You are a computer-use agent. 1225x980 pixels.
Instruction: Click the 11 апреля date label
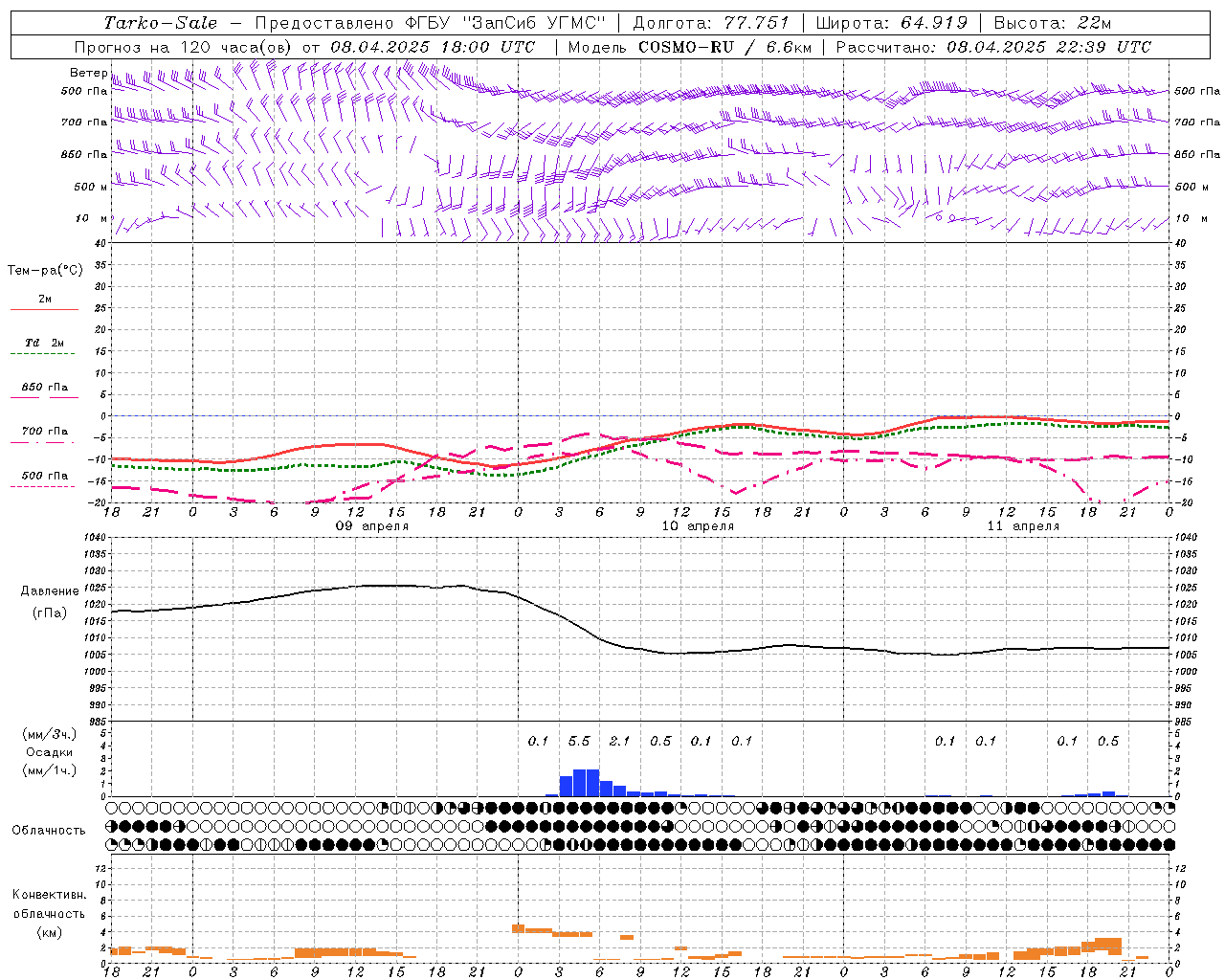pyautogui.click(x=1023, y=526)
